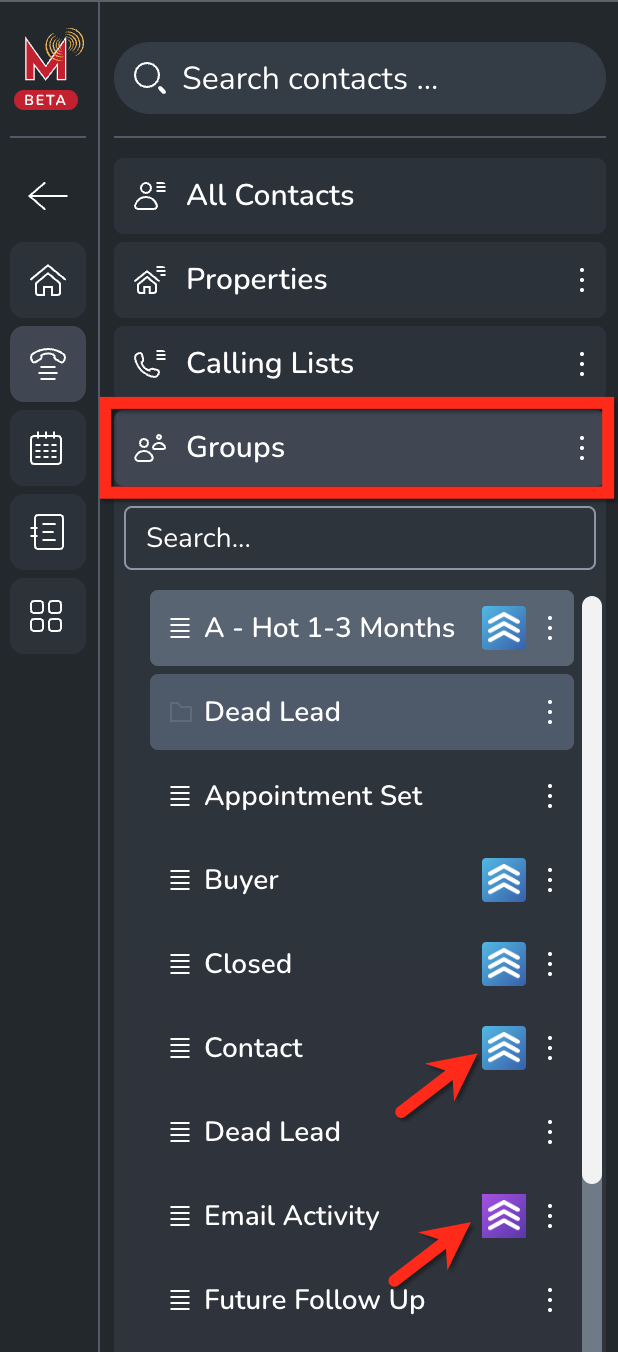Open the calendar icon in left rail

(48, 448)
